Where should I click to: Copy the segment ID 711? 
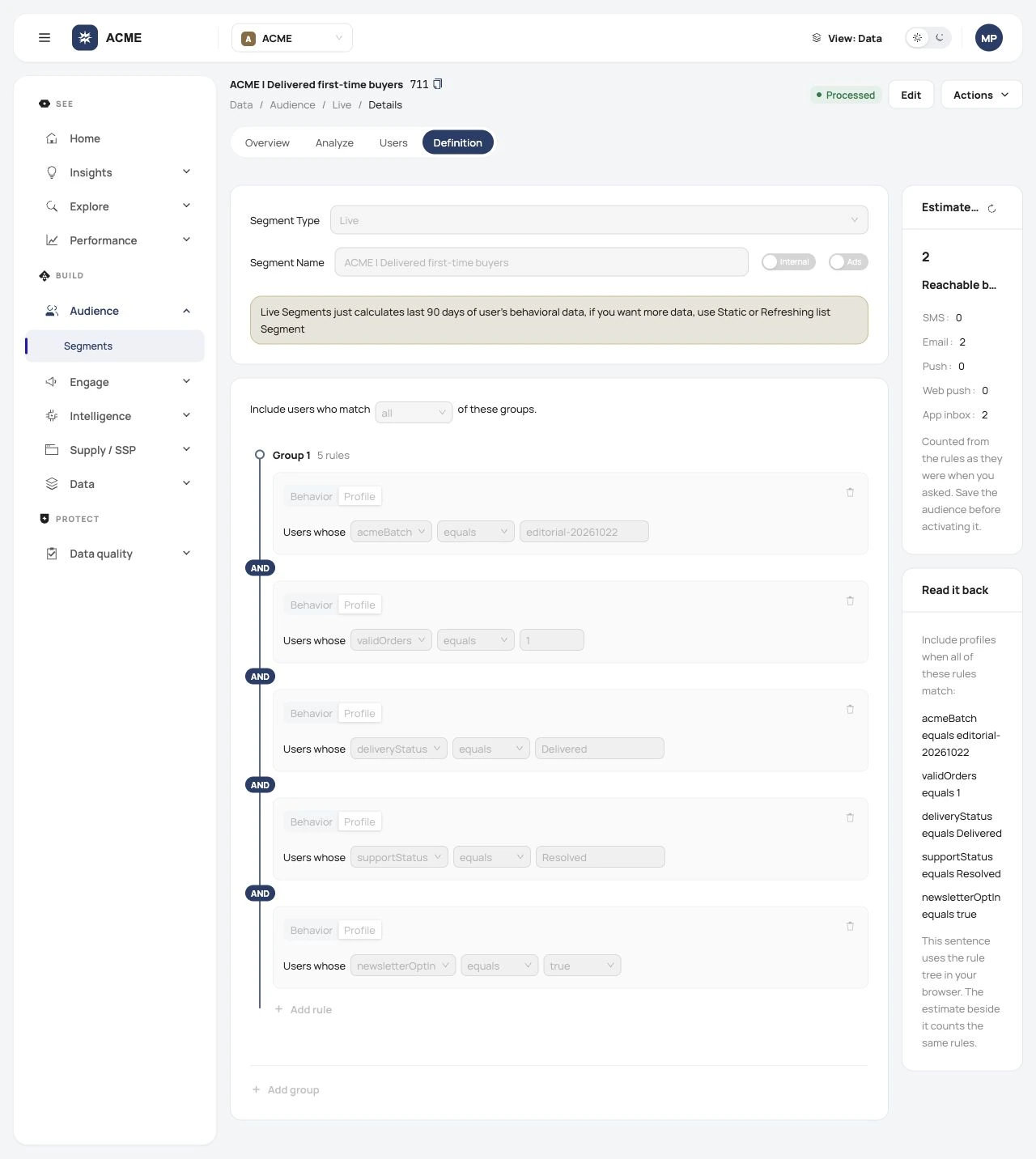click(438, 84)
